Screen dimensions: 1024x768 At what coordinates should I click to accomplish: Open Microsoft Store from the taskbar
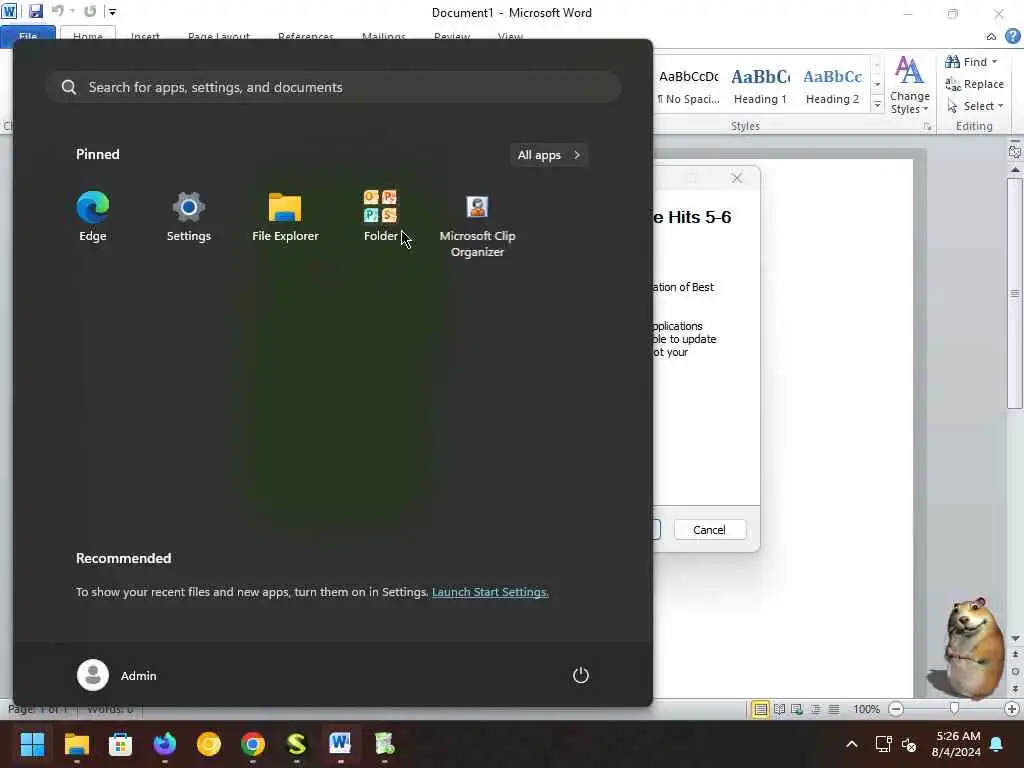pos(120,744)
